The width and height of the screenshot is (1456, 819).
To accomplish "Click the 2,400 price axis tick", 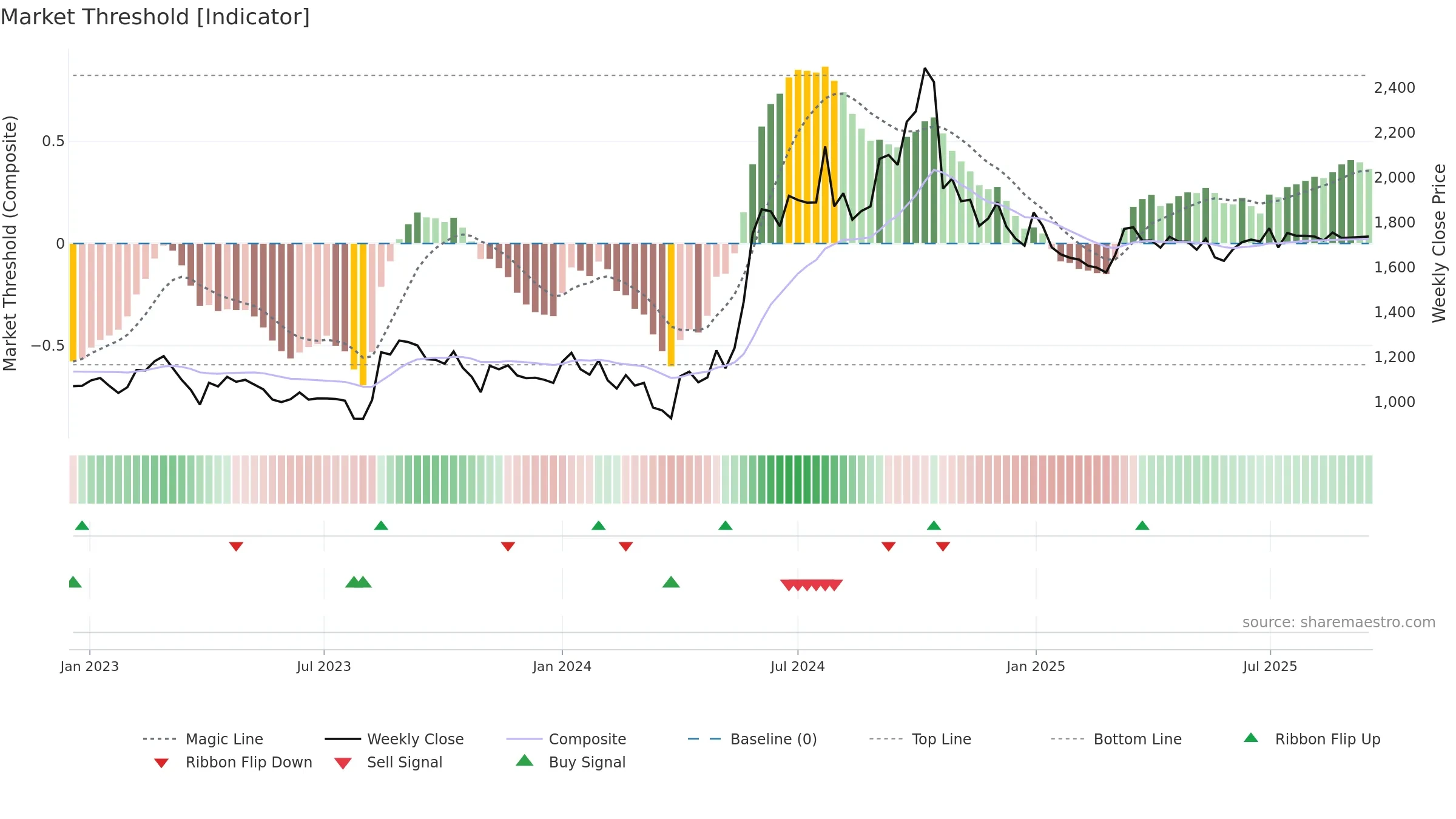I will (1395, 88).
